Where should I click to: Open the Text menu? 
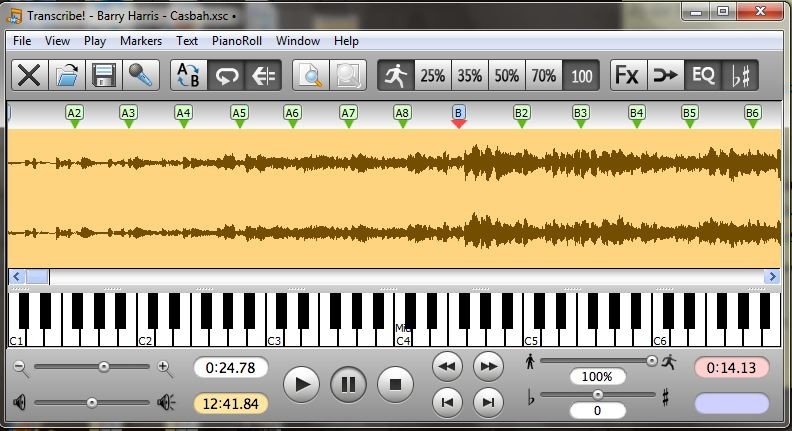[187, 41]
